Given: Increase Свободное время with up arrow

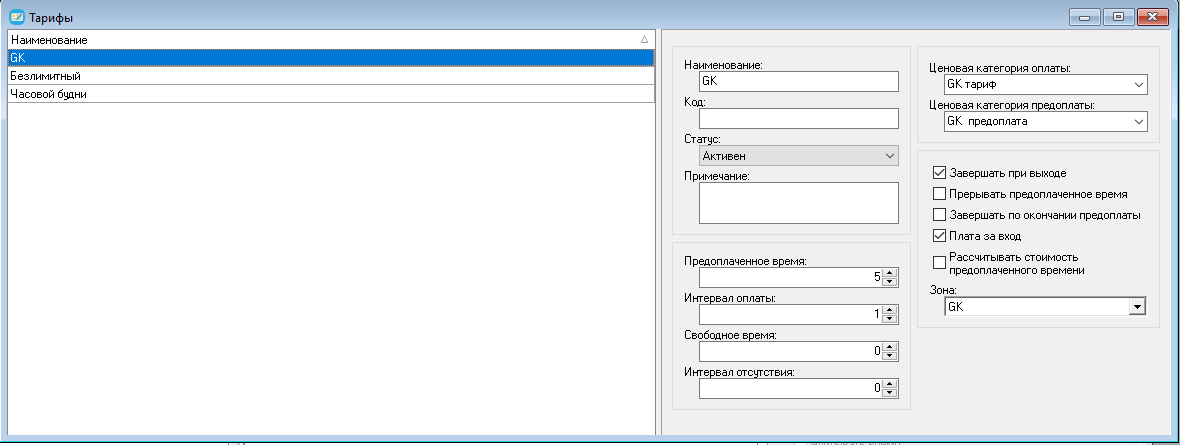Looking at the screenshot, I should 890,346.
